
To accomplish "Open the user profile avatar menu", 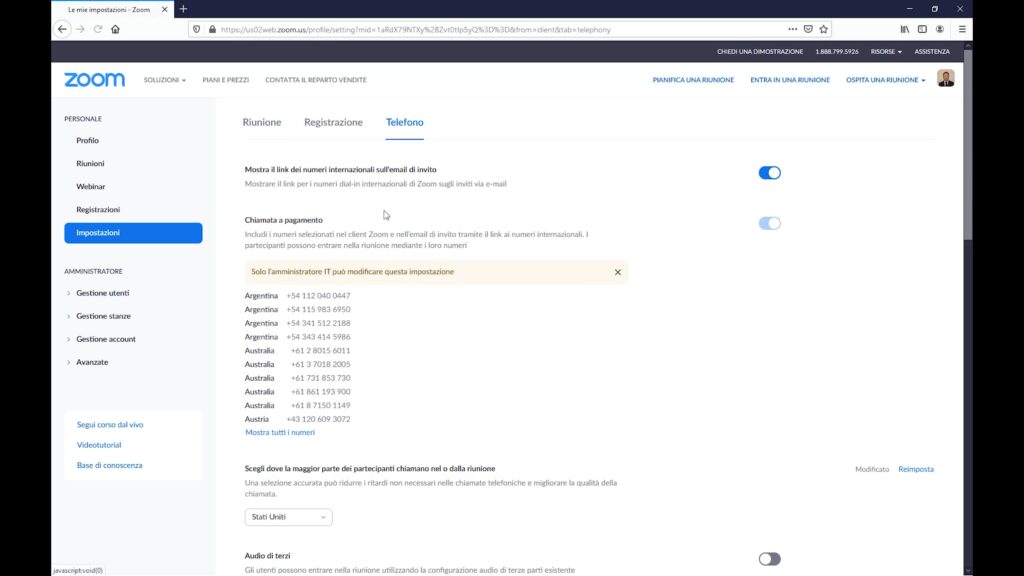I will [945, 79].
